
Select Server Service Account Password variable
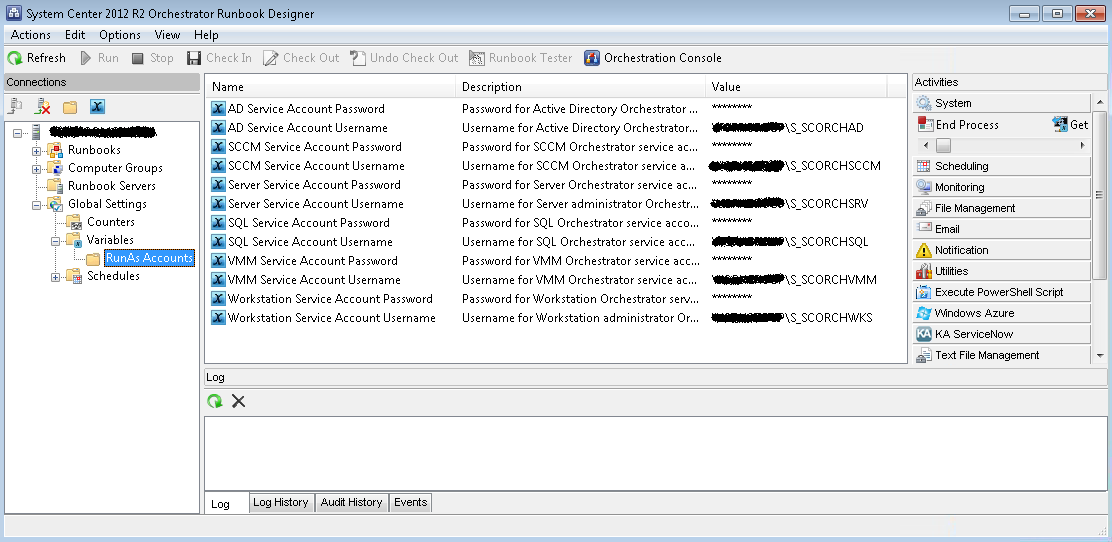314,184
